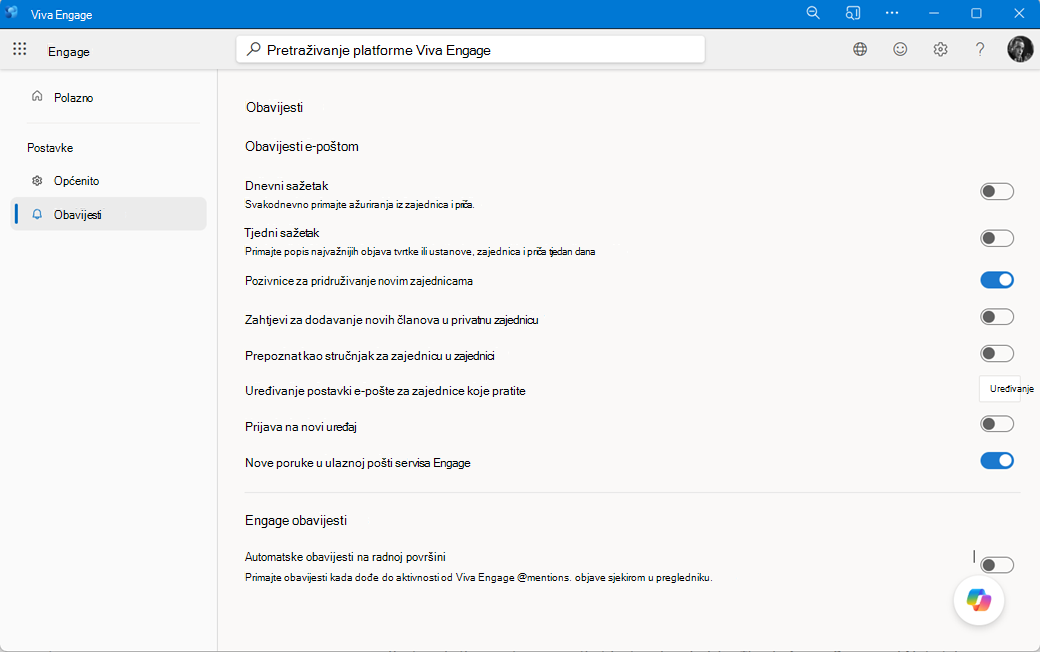Click the home icon next to Polazno
The width and height of the screenshot is (1040, 652).
click(x=37, y=97)
